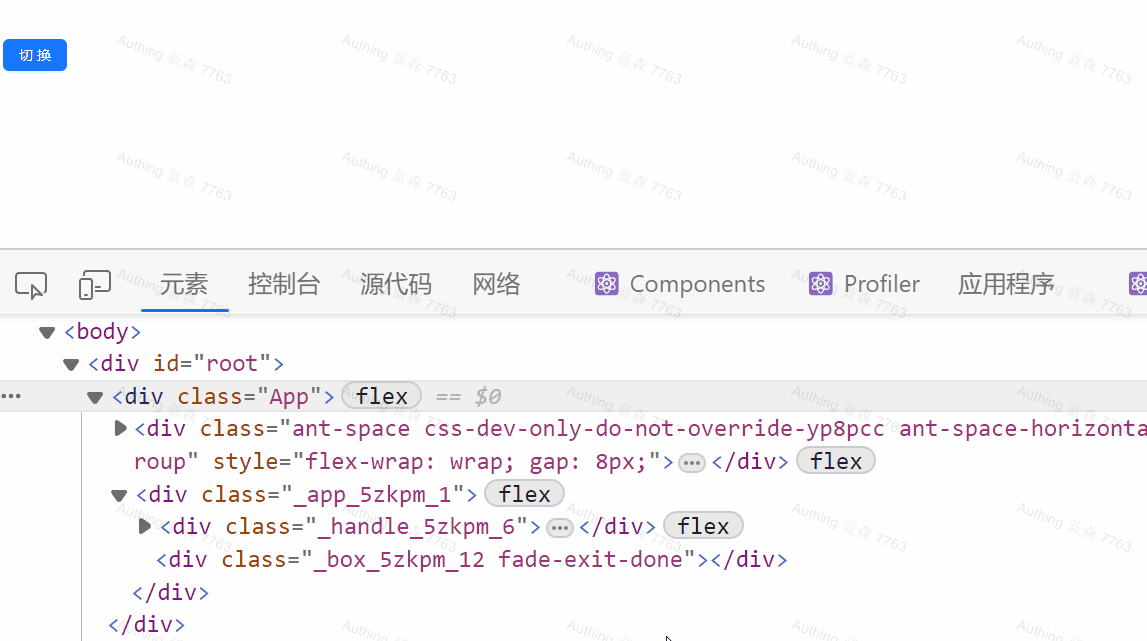Image resolution: width=1147 pixels, height=641 pixels.
Task: Toggle flex badge on App div
Action: pos(382,396)
